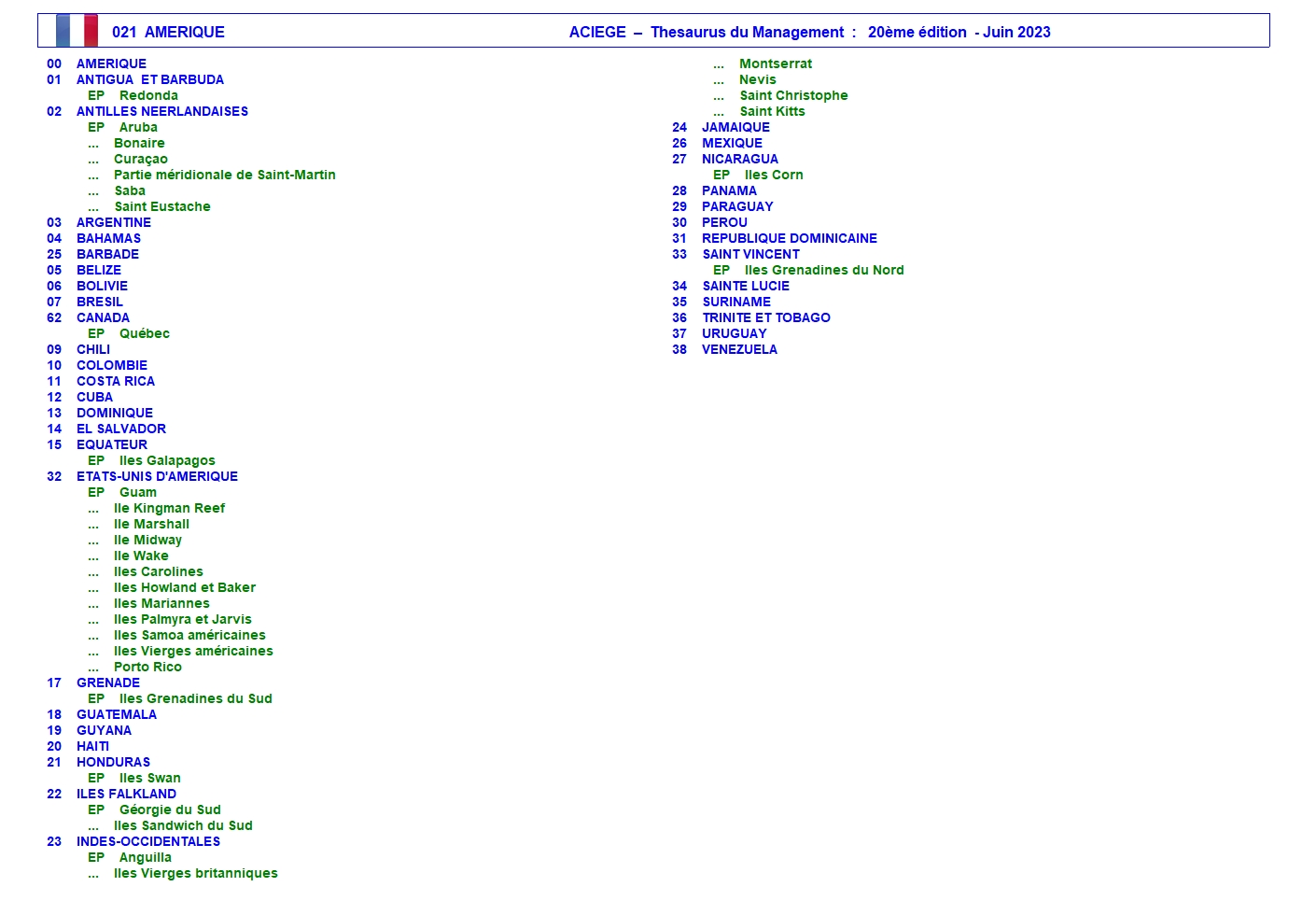This screenshot has height=915, width=1316.
Task: Select Iles Galapagos under EQUATEUR
Action: click(x=167, y=460)
